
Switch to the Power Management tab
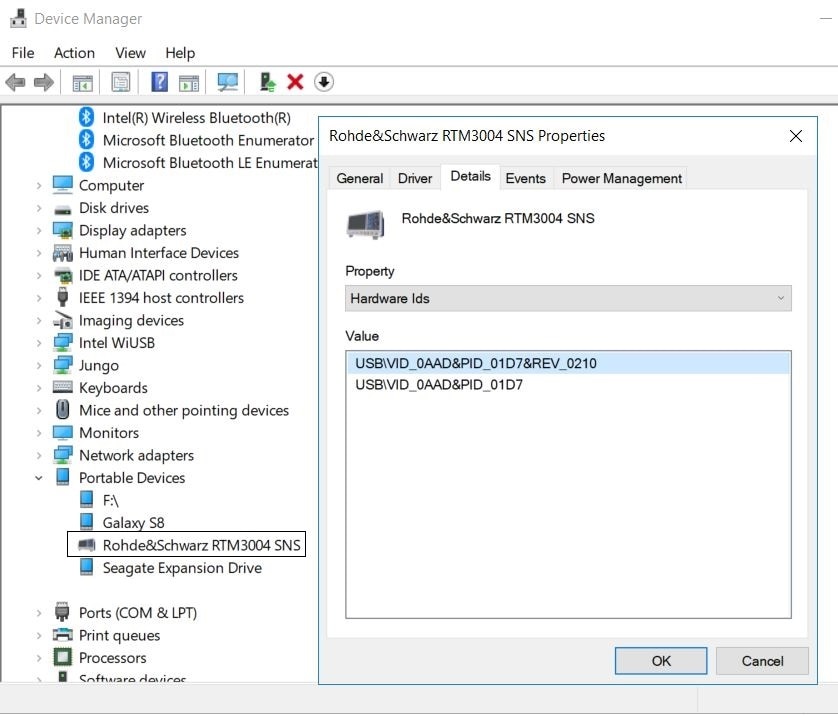[x=621, y=178]
